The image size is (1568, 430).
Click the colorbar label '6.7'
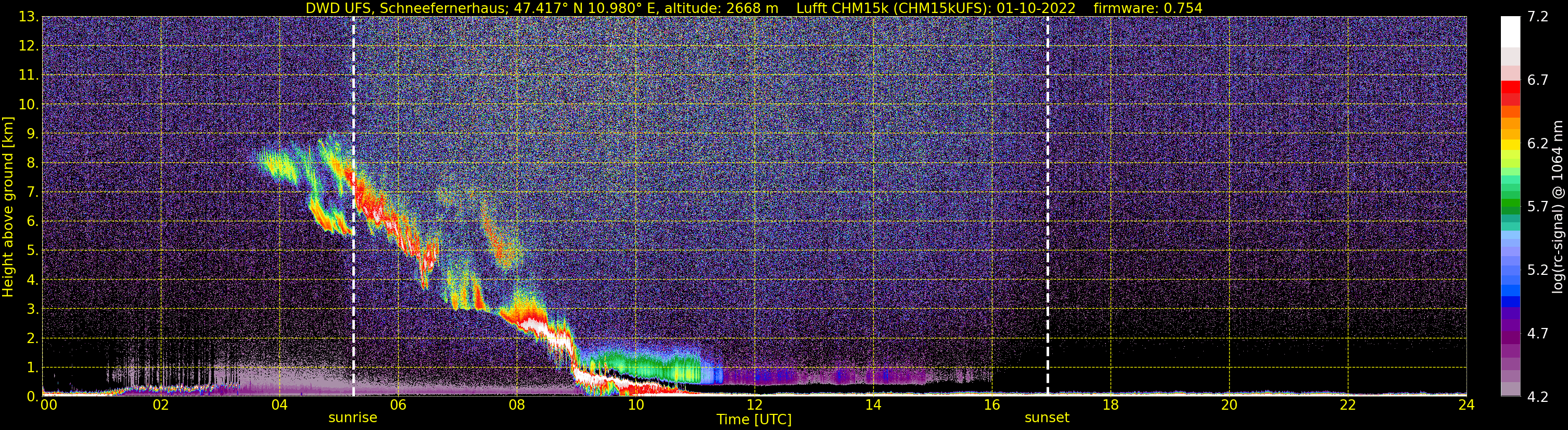[1538, 80]
